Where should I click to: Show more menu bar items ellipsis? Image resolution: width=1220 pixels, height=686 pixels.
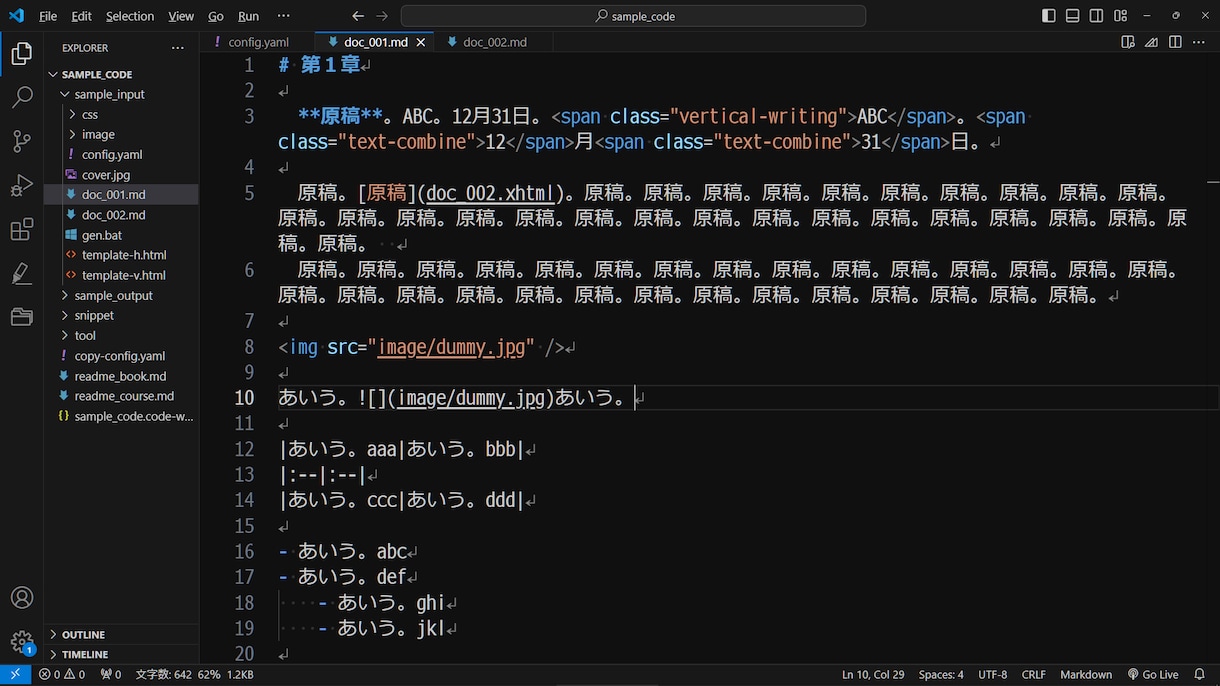pyautogui.click(x=284, y=16)
